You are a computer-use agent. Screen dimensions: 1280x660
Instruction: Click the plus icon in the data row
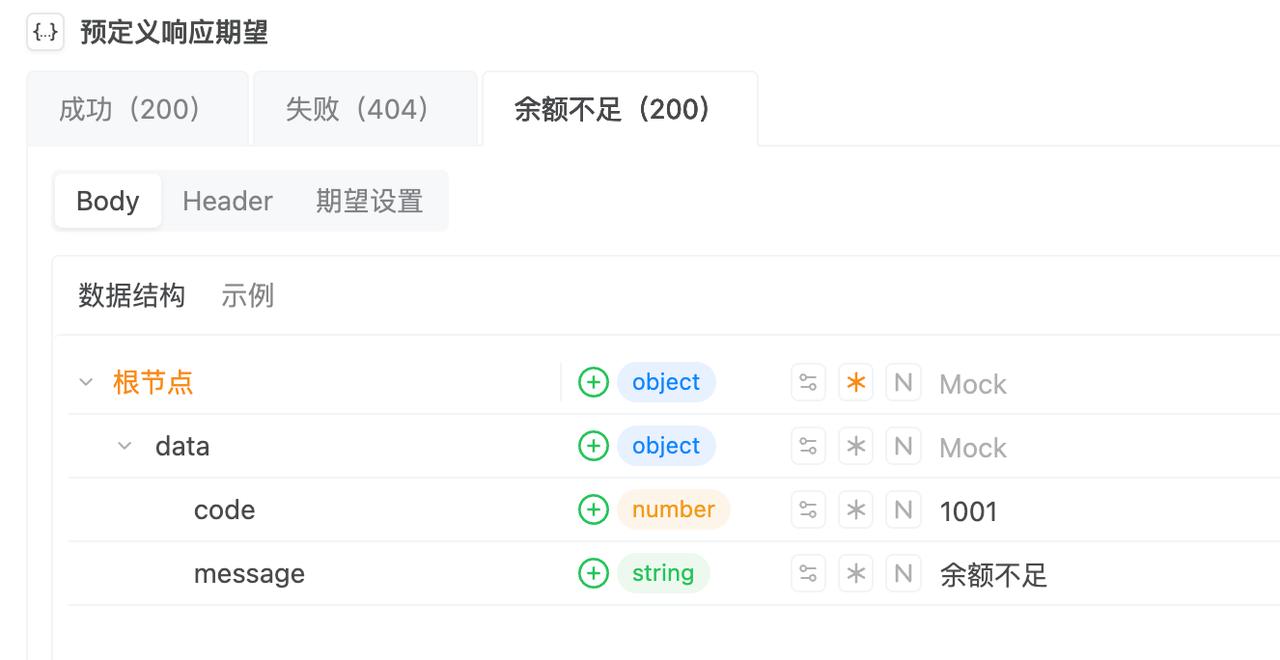click(x=593, y=446)
